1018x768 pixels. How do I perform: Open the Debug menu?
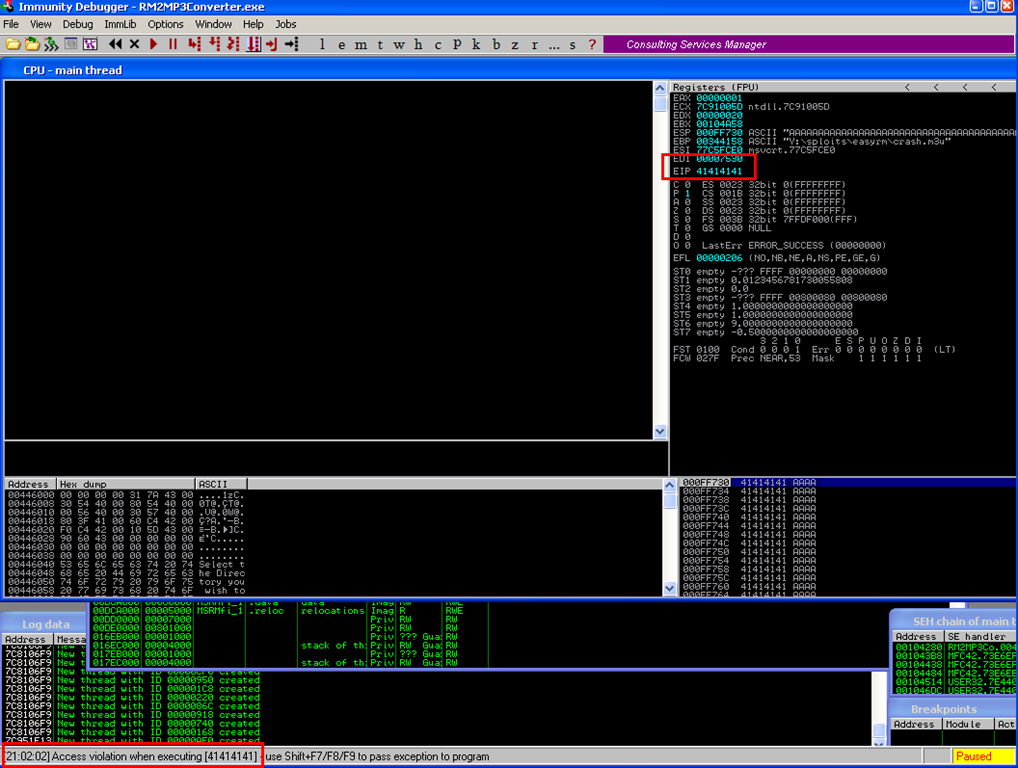77,24
